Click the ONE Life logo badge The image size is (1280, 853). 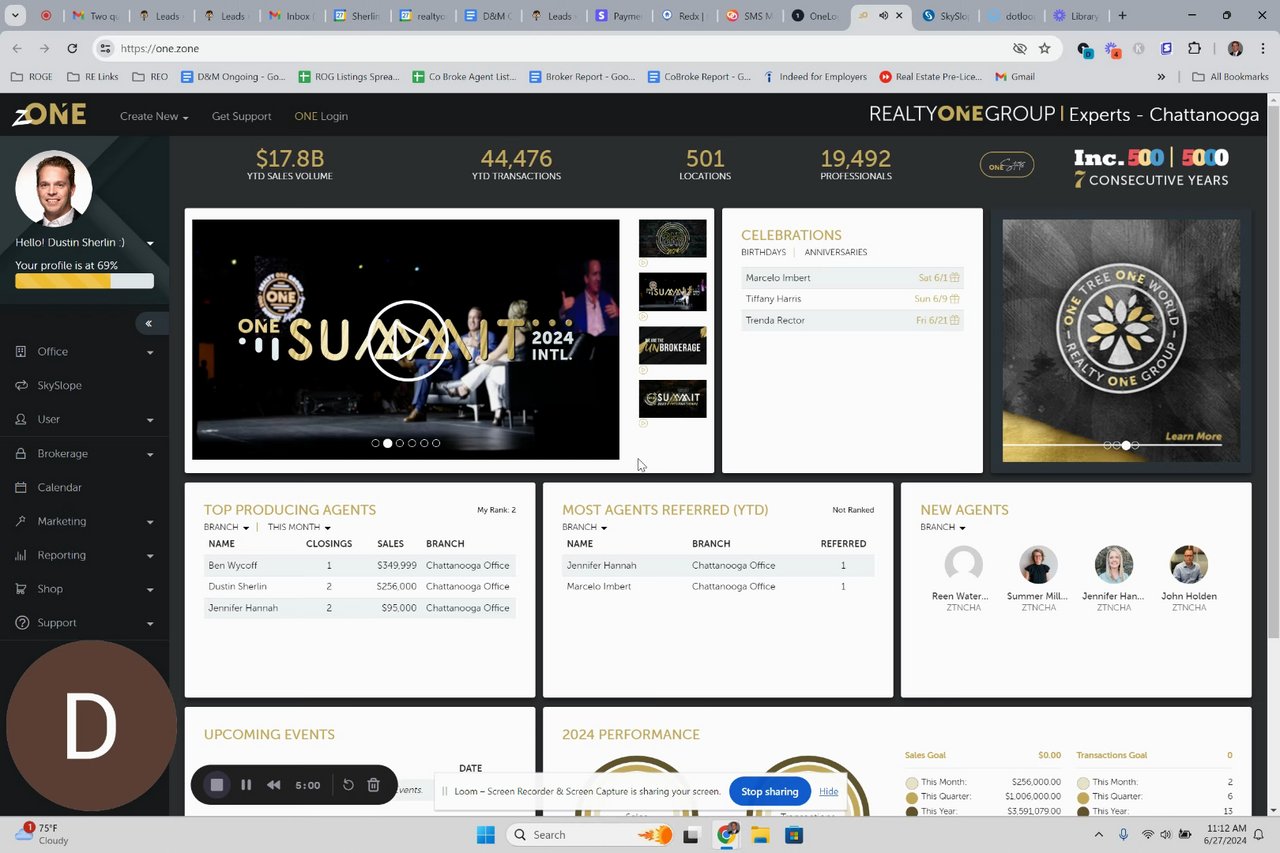[1007, 166]
